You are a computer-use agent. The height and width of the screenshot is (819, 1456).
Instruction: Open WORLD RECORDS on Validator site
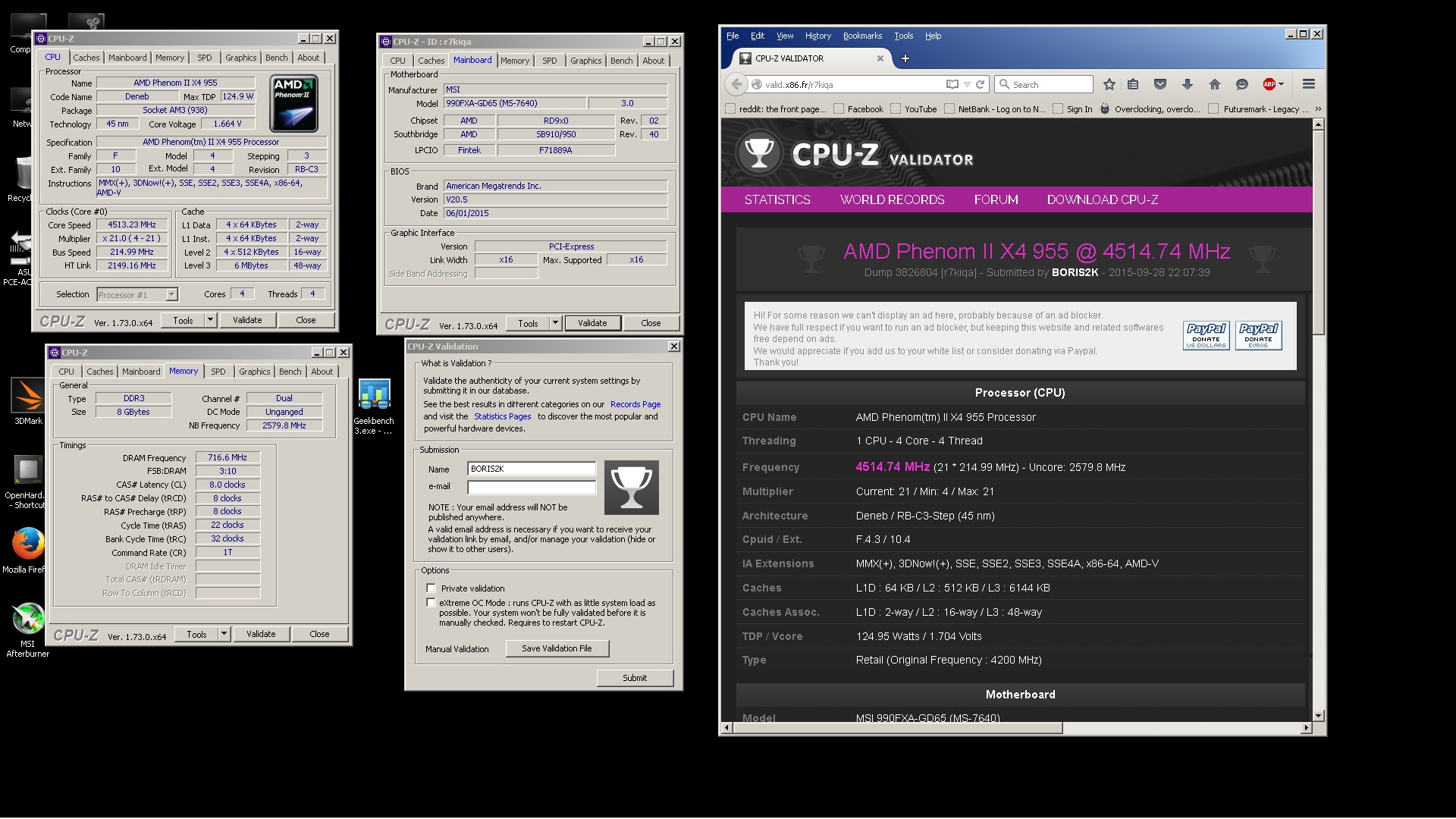tap(892, 199)
